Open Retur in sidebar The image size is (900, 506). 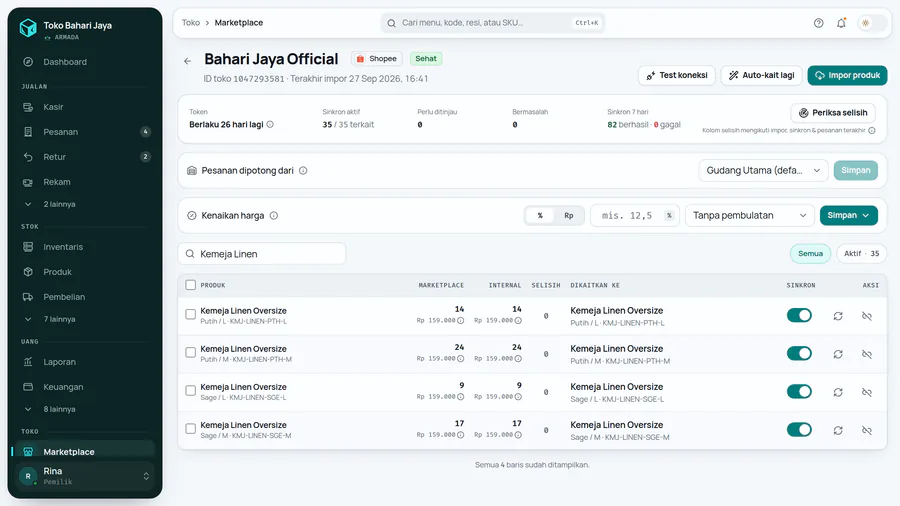pyautogui.click(x=85, y=157)
